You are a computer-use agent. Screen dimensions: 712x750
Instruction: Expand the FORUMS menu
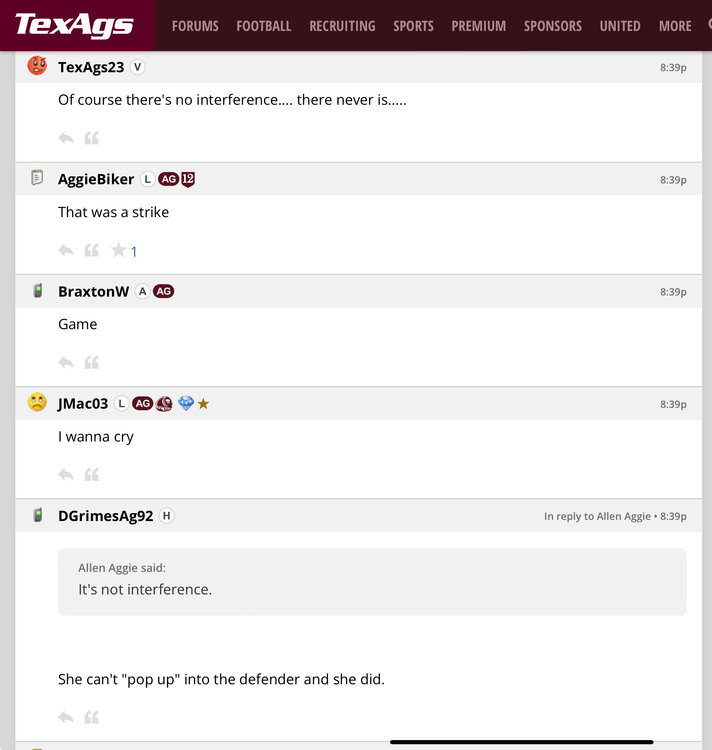tap(195, 26)
